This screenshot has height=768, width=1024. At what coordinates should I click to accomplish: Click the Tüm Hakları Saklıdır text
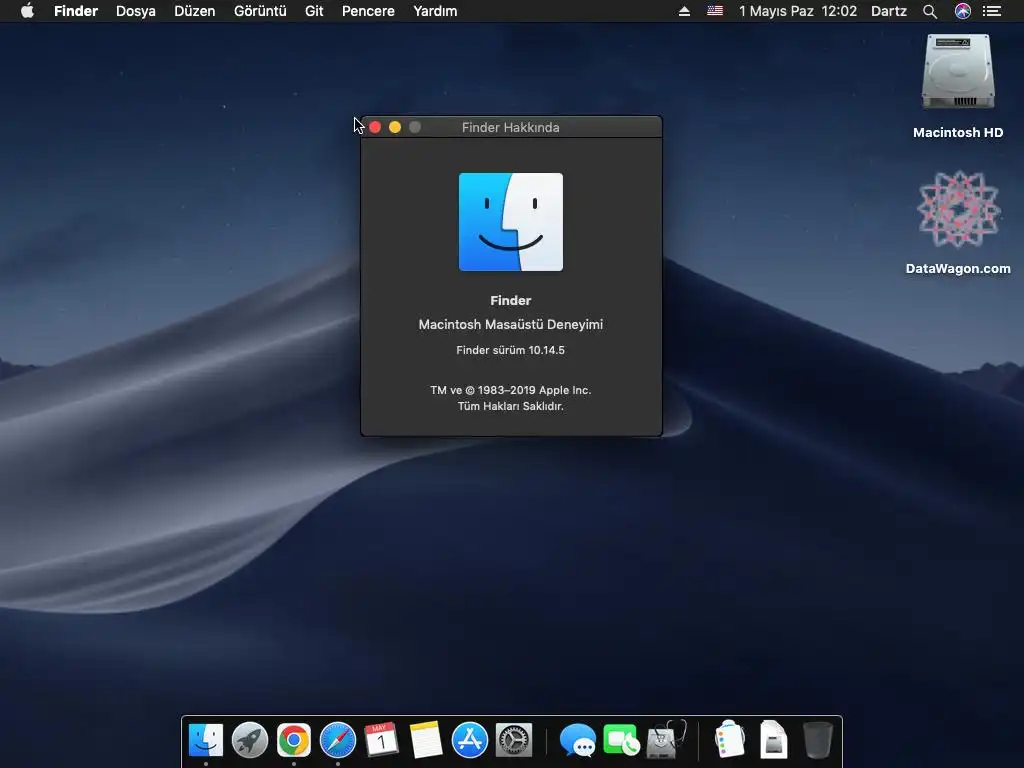511,406
